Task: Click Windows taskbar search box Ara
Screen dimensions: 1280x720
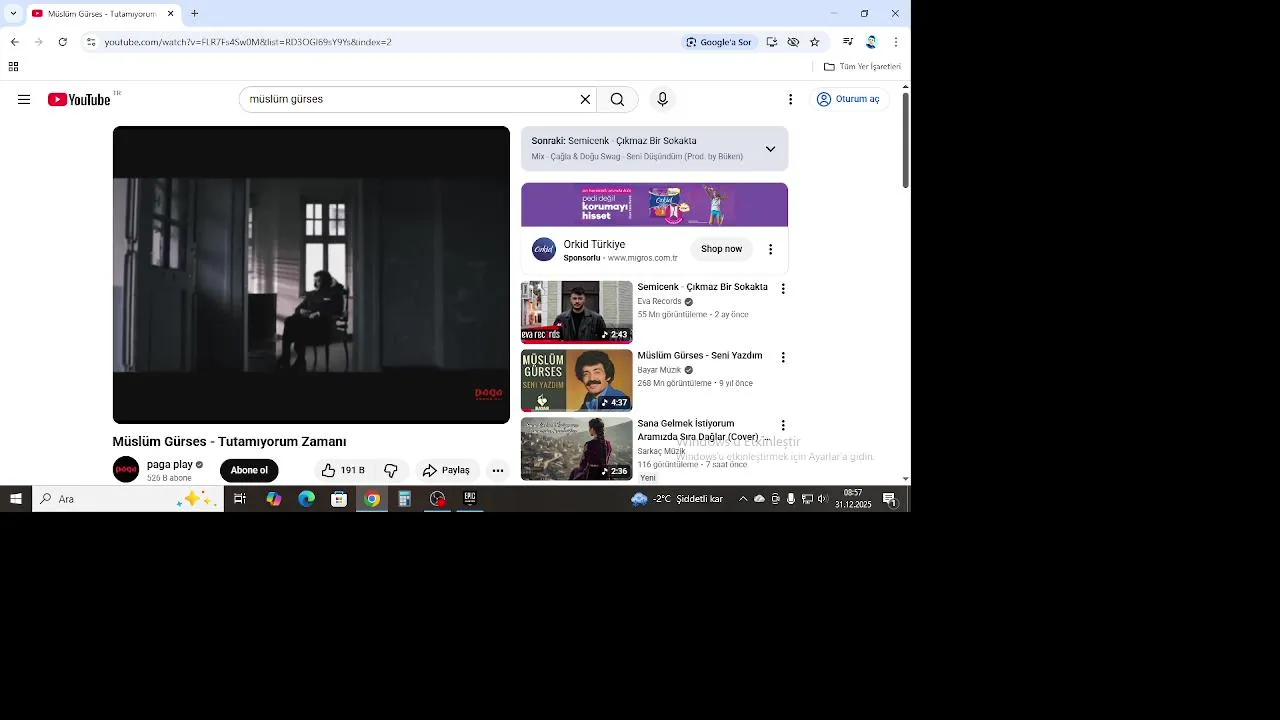Action: tap(128, 499)
